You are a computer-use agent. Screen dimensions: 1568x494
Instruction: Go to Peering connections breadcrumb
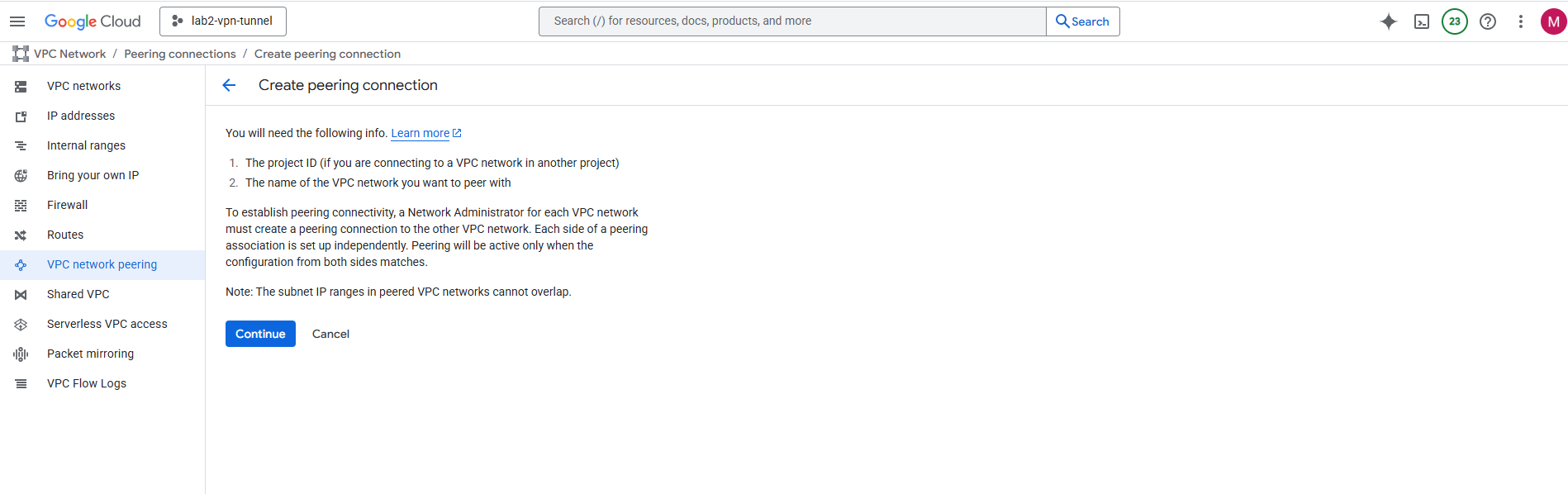(180, 54)
